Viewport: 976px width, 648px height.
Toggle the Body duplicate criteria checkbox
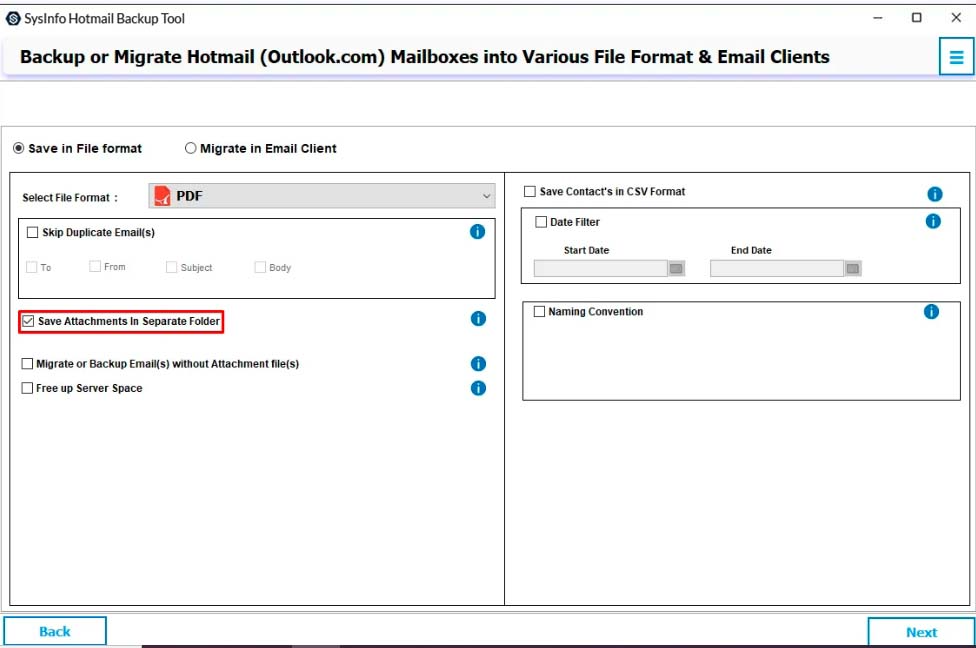click(x=260, y=267)
